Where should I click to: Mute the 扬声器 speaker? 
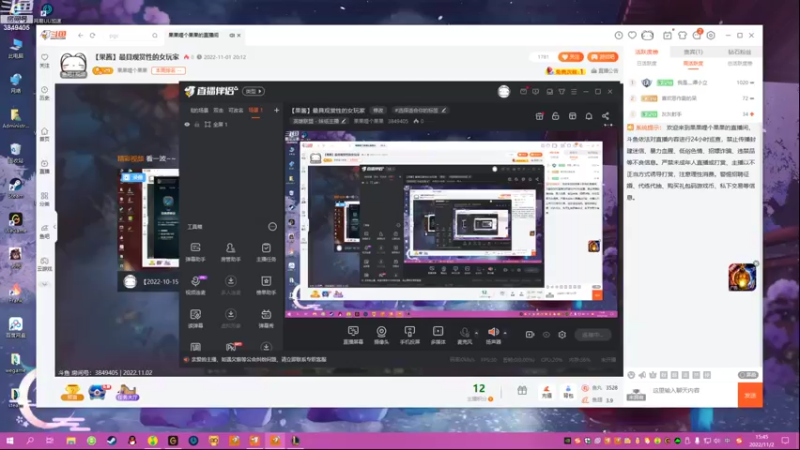coord(493,335)
